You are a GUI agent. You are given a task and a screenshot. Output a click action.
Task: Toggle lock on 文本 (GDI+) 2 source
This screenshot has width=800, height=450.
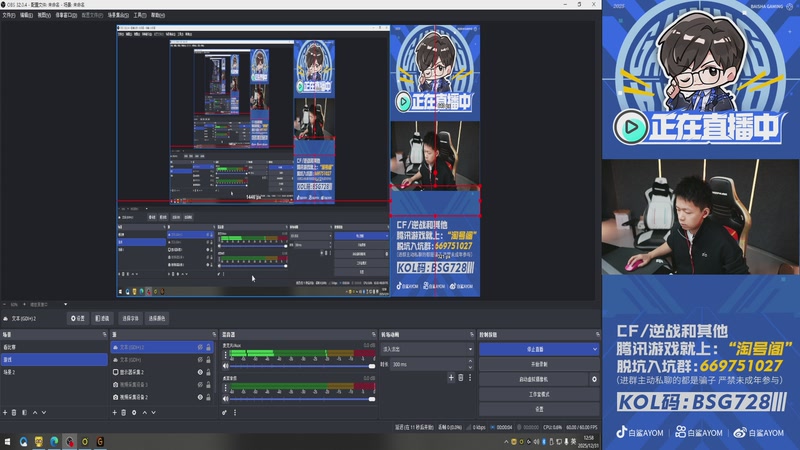tap(208, 347)
